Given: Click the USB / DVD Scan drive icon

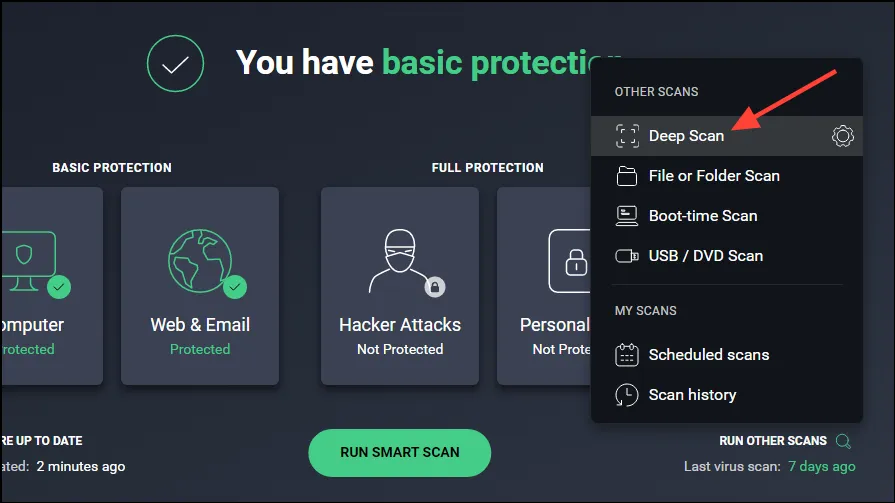Looking at the screenshot, I should 627,256.
